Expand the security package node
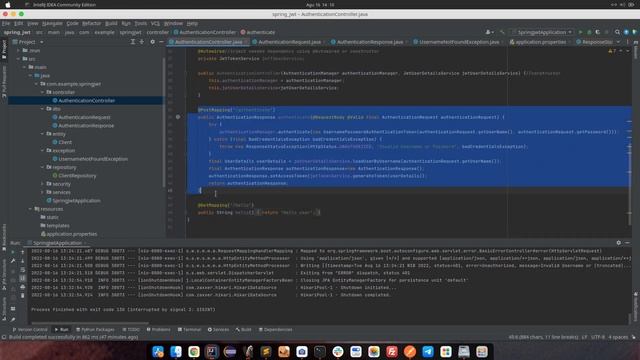The width and height of the screenshot is (640, 360). pos(42,184)
